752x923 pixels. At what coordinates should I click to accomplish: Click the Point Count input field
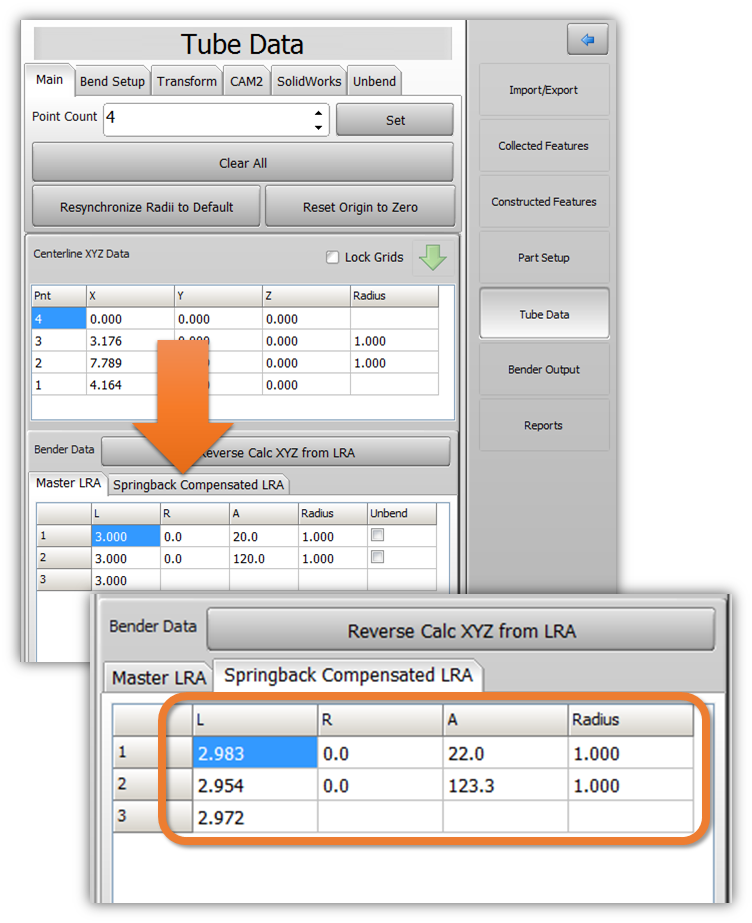point(205,119)
